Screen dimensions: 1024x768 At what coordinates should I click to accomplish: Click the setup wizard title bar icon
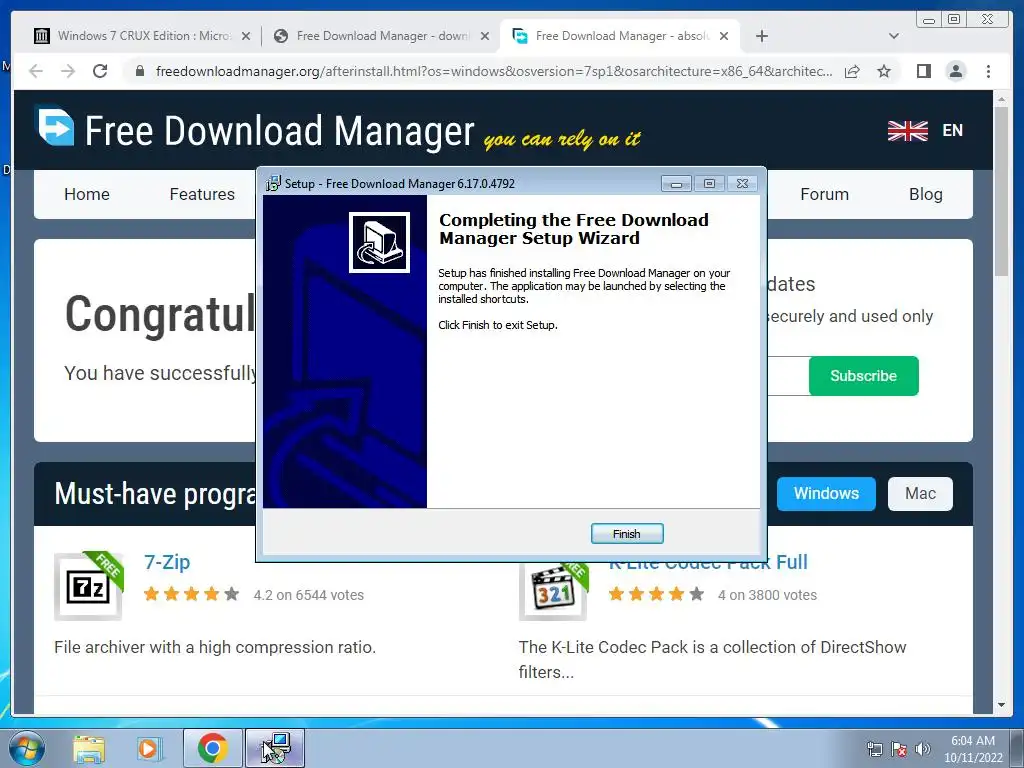tap(273, 184)
